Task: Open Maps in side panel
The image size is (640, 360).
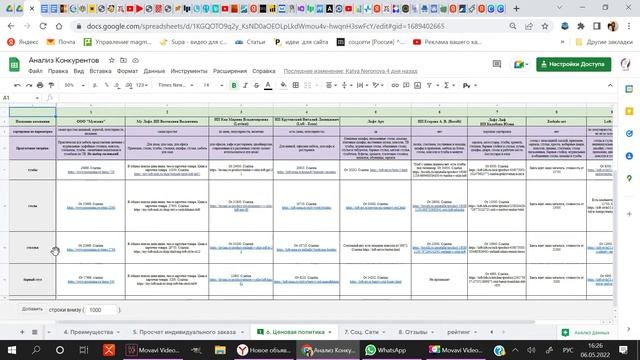Action: pos(629,178)
